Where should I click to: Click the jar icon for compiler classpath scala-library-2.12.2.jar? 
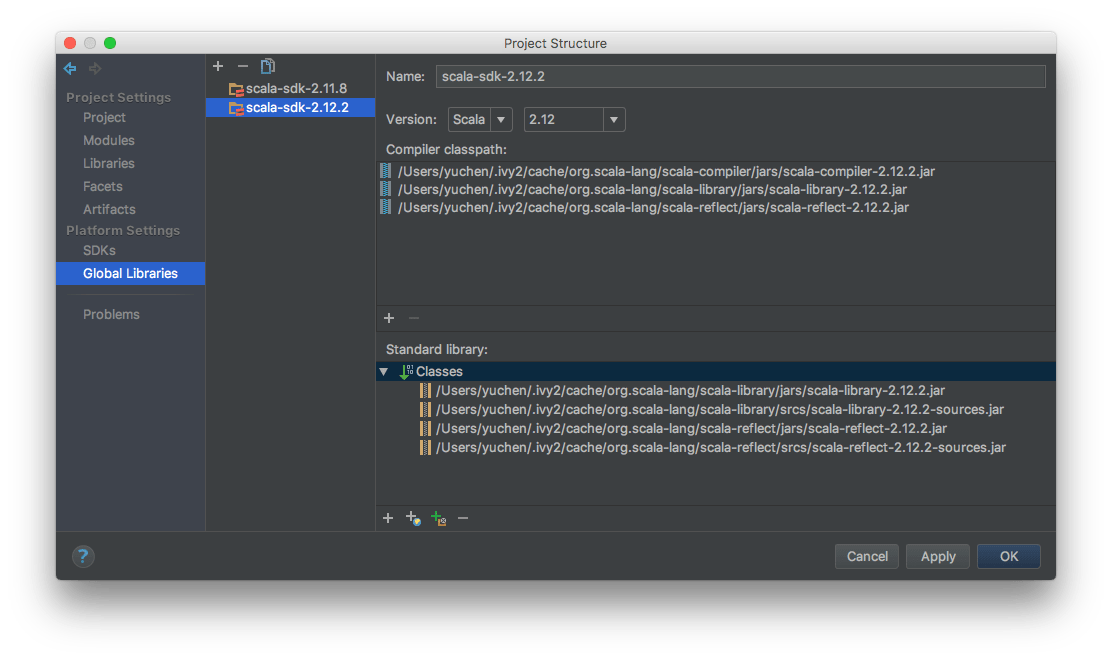pos(385,189)
